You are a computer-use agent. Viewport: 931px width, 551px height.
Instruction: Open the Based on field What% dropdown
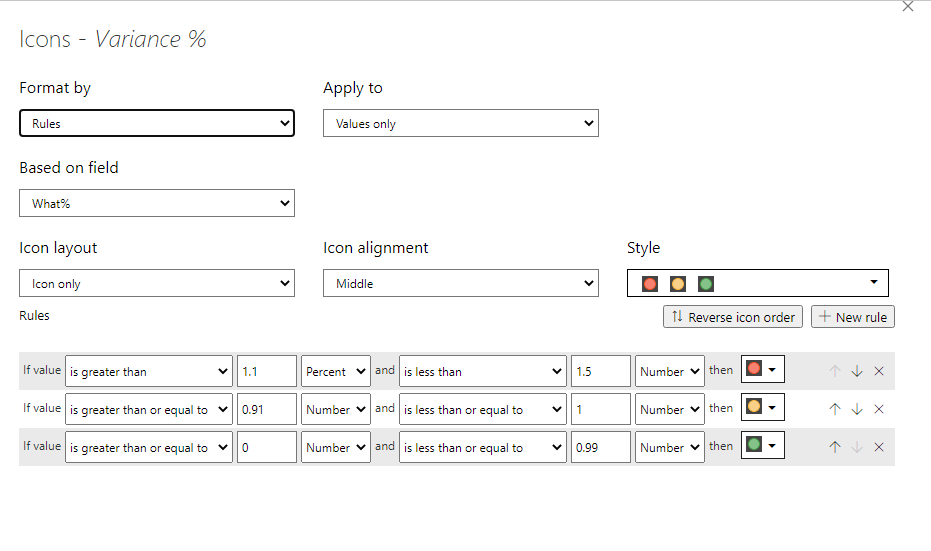(157, 203)
